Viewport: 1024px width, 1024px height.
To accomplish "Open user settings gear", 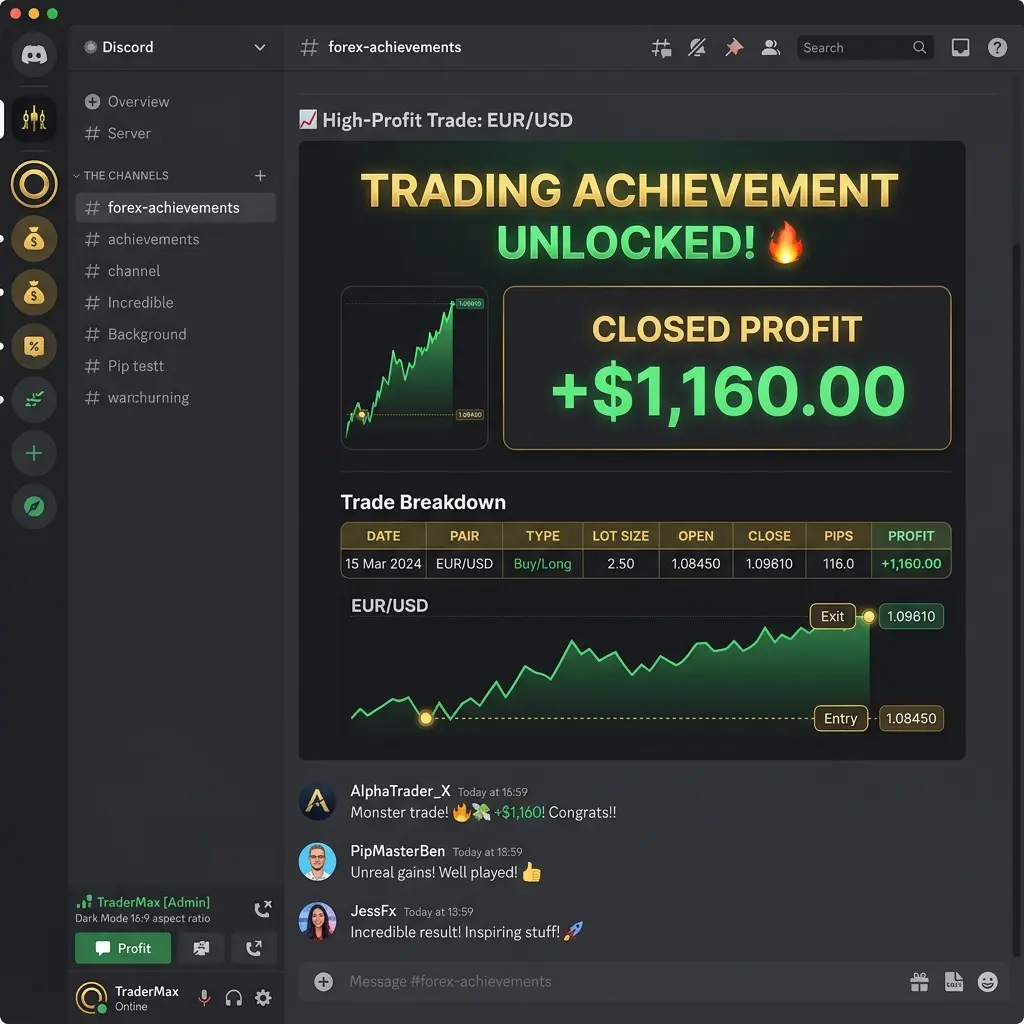I will click(263, 998).
